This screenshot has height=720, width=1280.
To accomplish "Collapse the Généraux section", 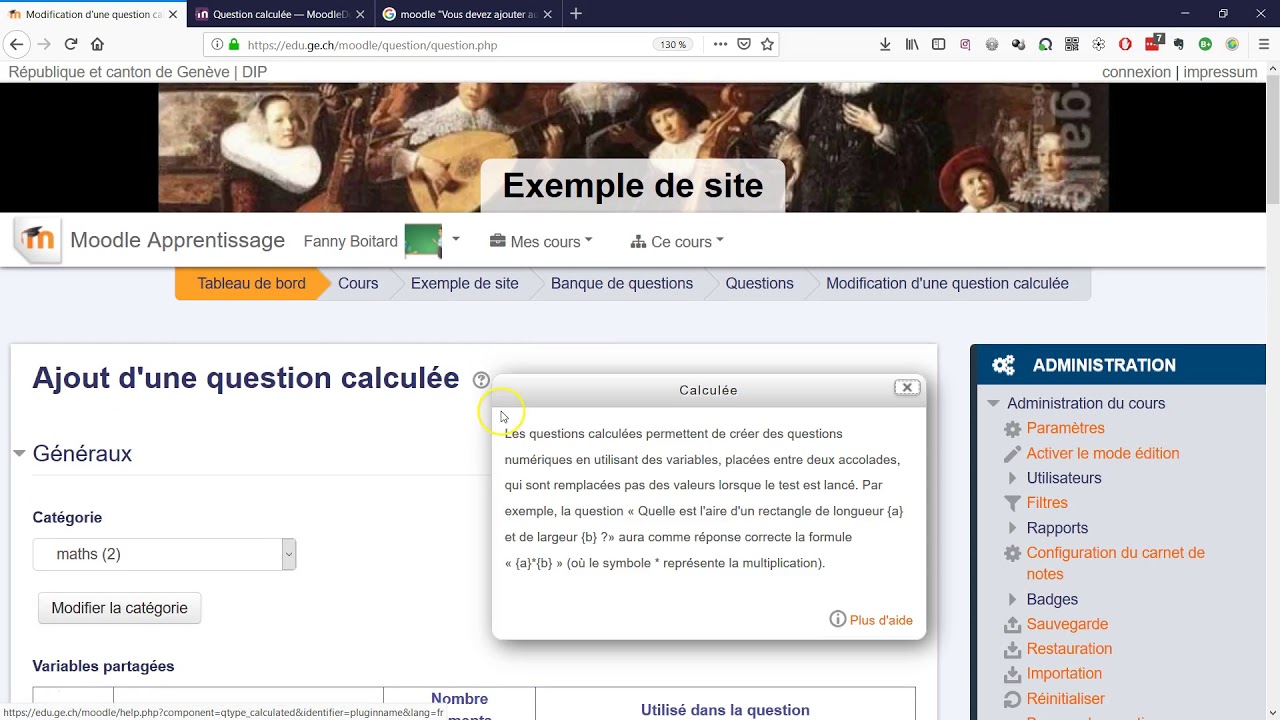I will coord(19,453).
